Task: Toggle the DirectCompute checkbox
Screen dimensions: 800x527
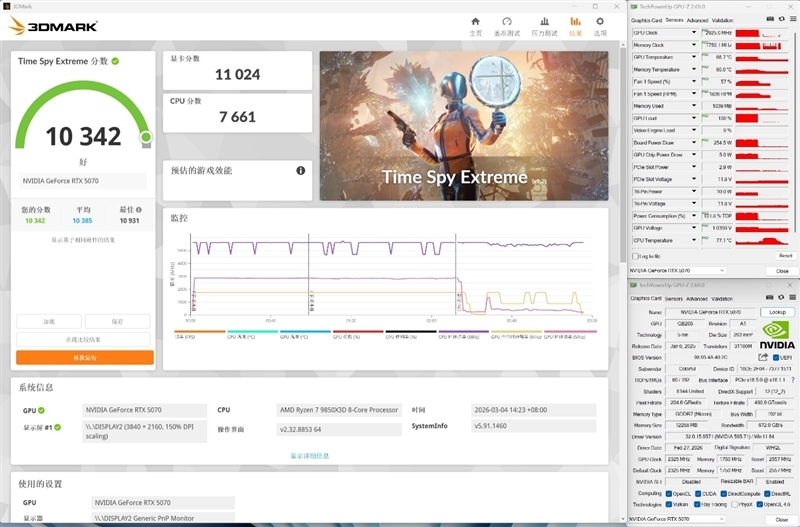Action: 723,494
